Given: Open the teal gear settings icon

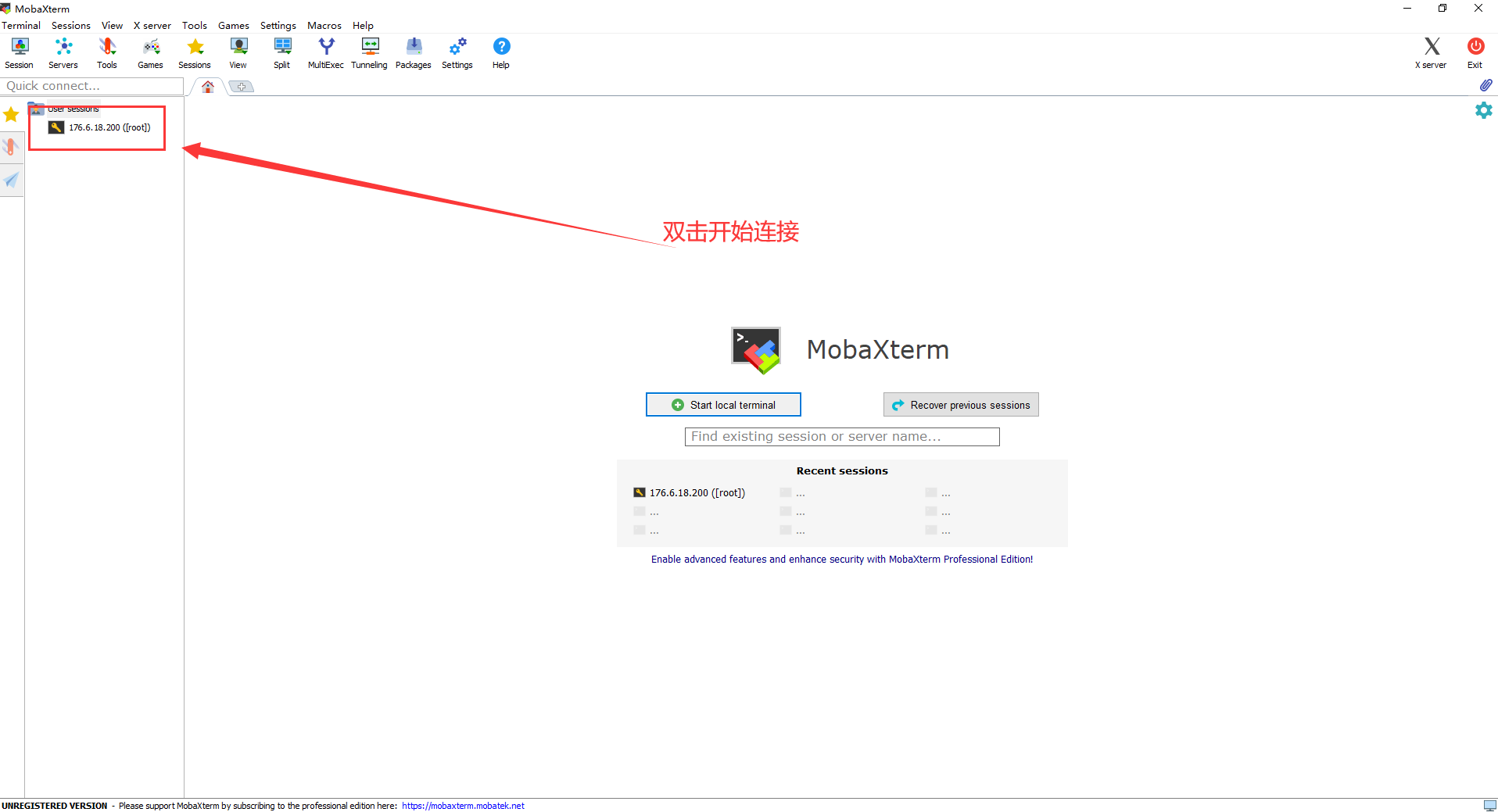Looking at the screenshot, I should tap(1483, 110).
